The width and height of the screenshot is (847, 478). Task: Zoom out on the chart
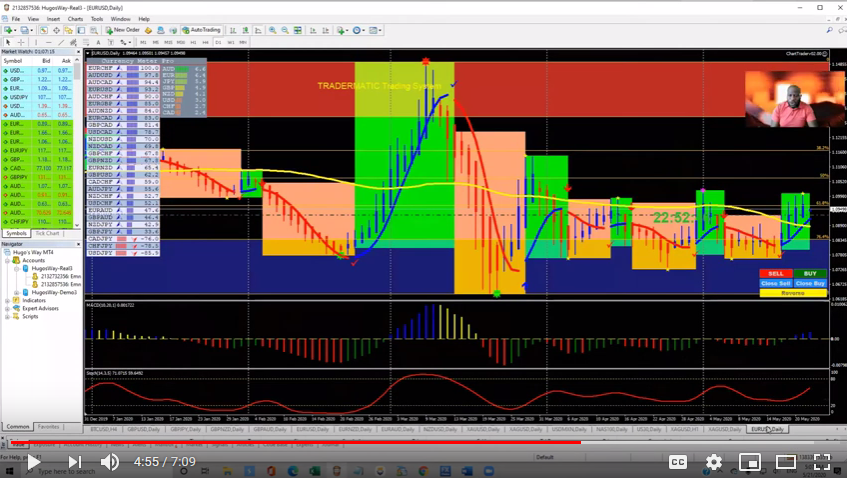285,30
